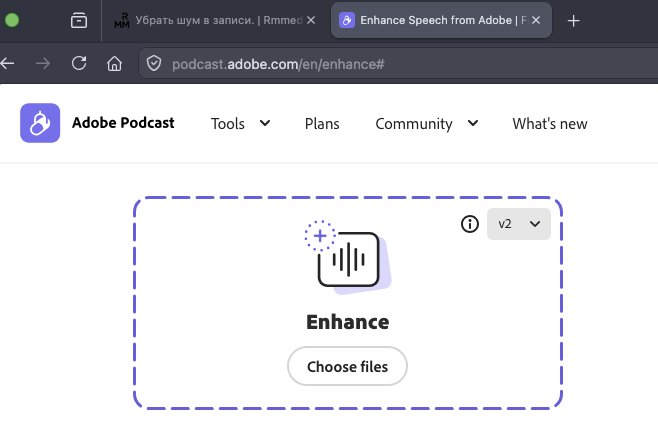Open the Plans page
The height and width of the screenshot is (434, 658).
point(322,124)
